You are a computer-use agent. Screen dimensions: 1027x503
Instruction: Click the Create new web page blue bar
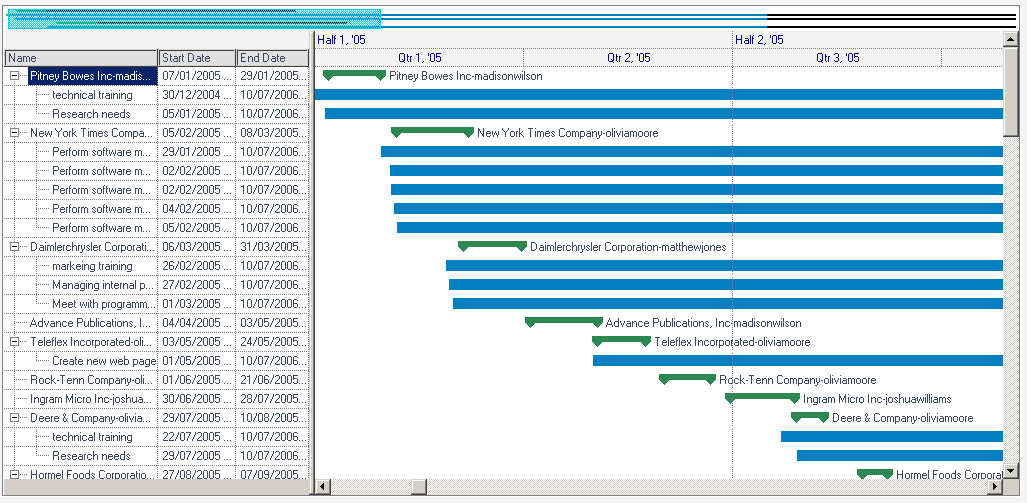point(798,360)
